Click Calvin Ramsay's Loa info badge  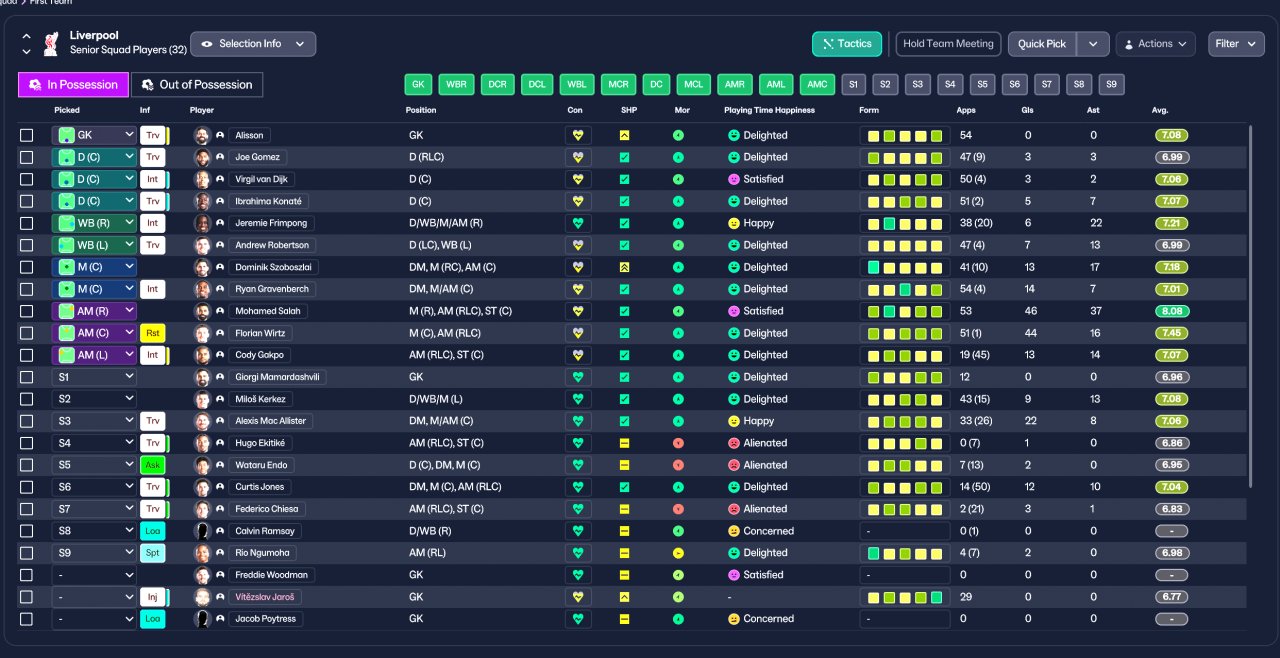pyautogui.click(x=152, y=531)
